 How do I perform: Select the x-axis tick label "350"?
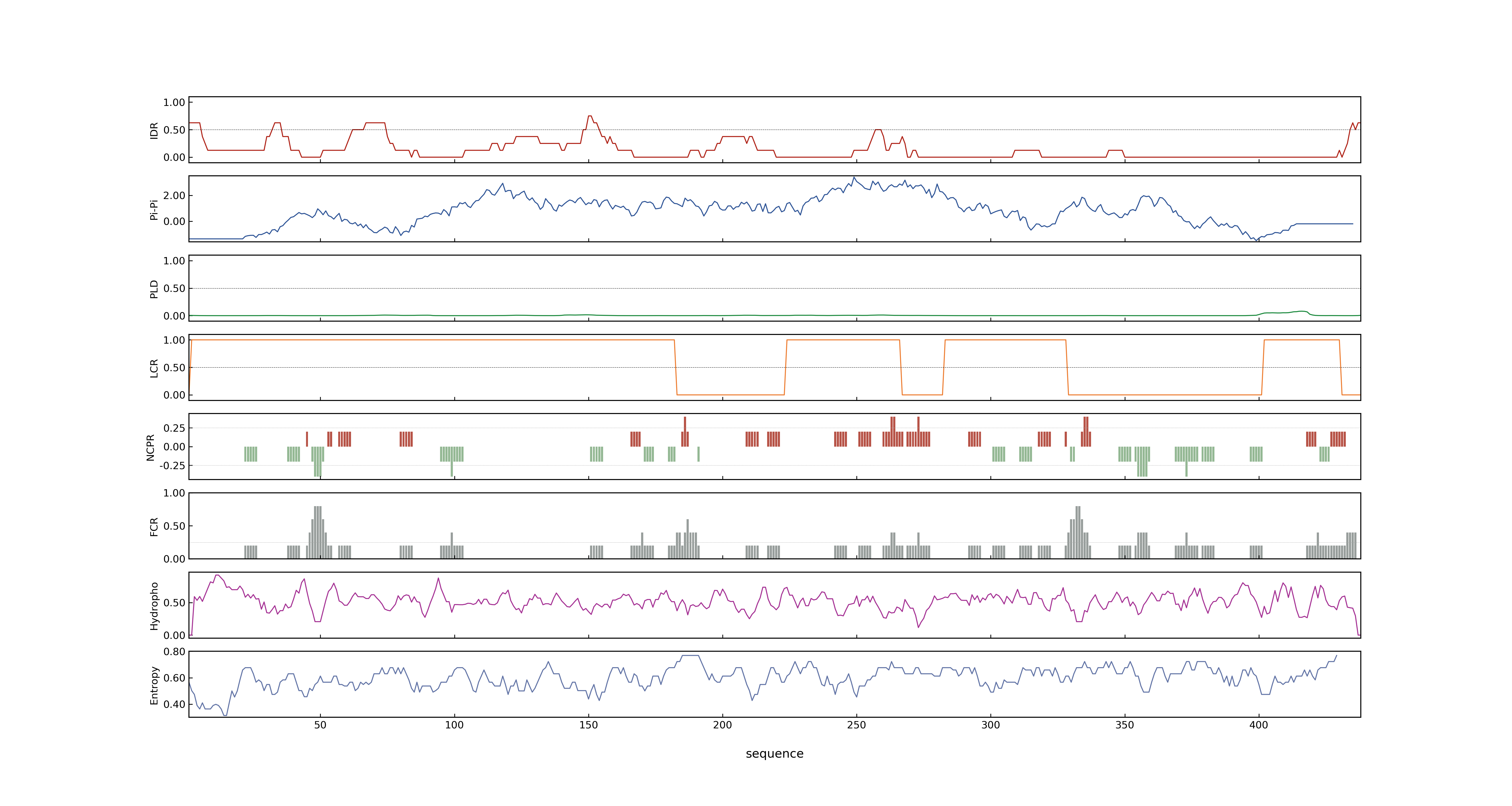pos(1125,725)
